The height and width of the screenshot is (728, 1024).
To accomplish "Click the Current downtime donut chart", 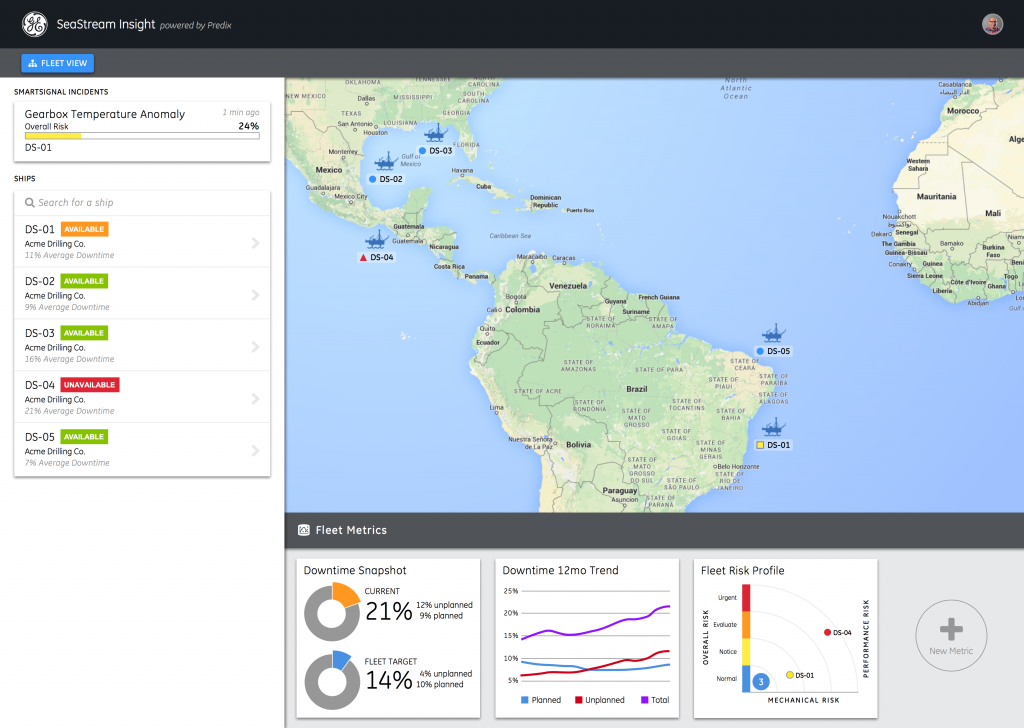I will pyautogui.click(x=332, y=612).
